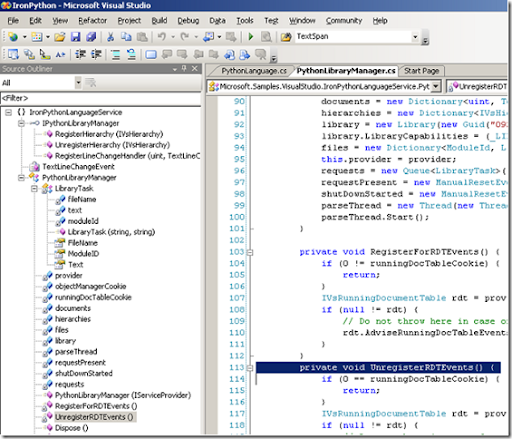Click the New Project toolbar icon
512x439 pixels.
(x=13, y=37)
